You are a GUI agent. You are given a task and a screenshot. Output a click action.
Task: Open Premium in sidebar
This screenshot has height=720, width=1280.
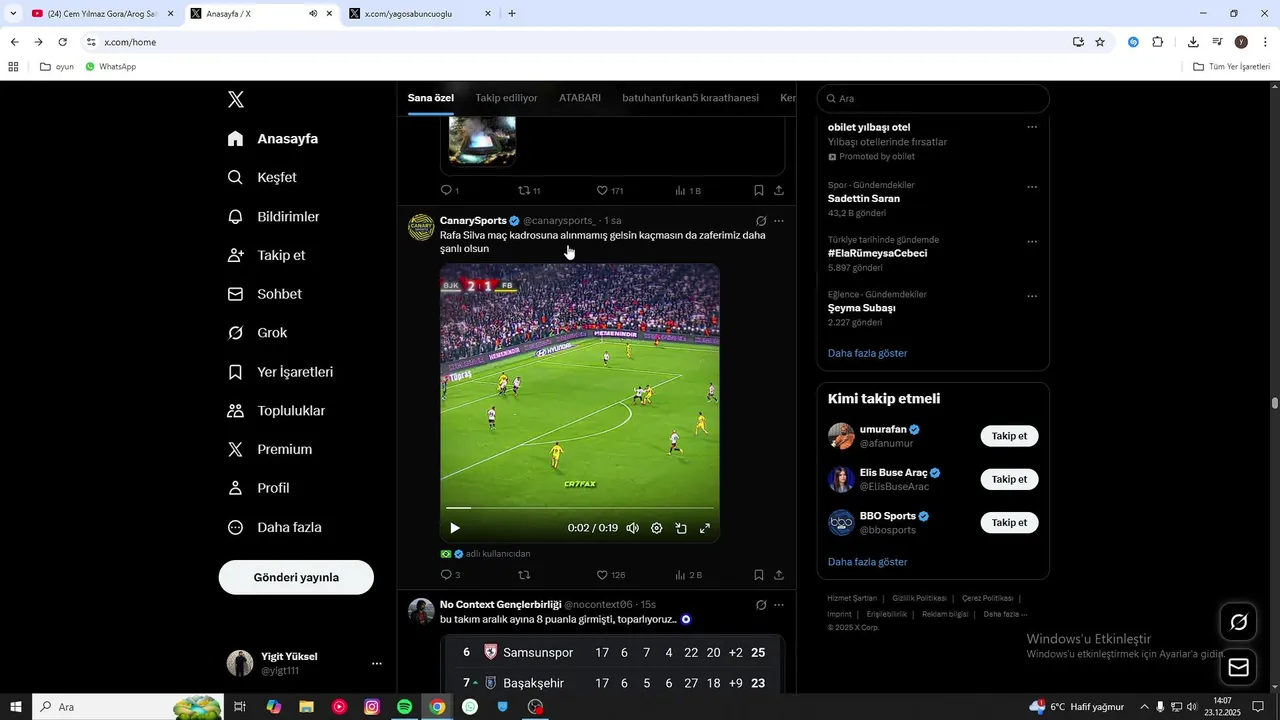pos(270,450)
